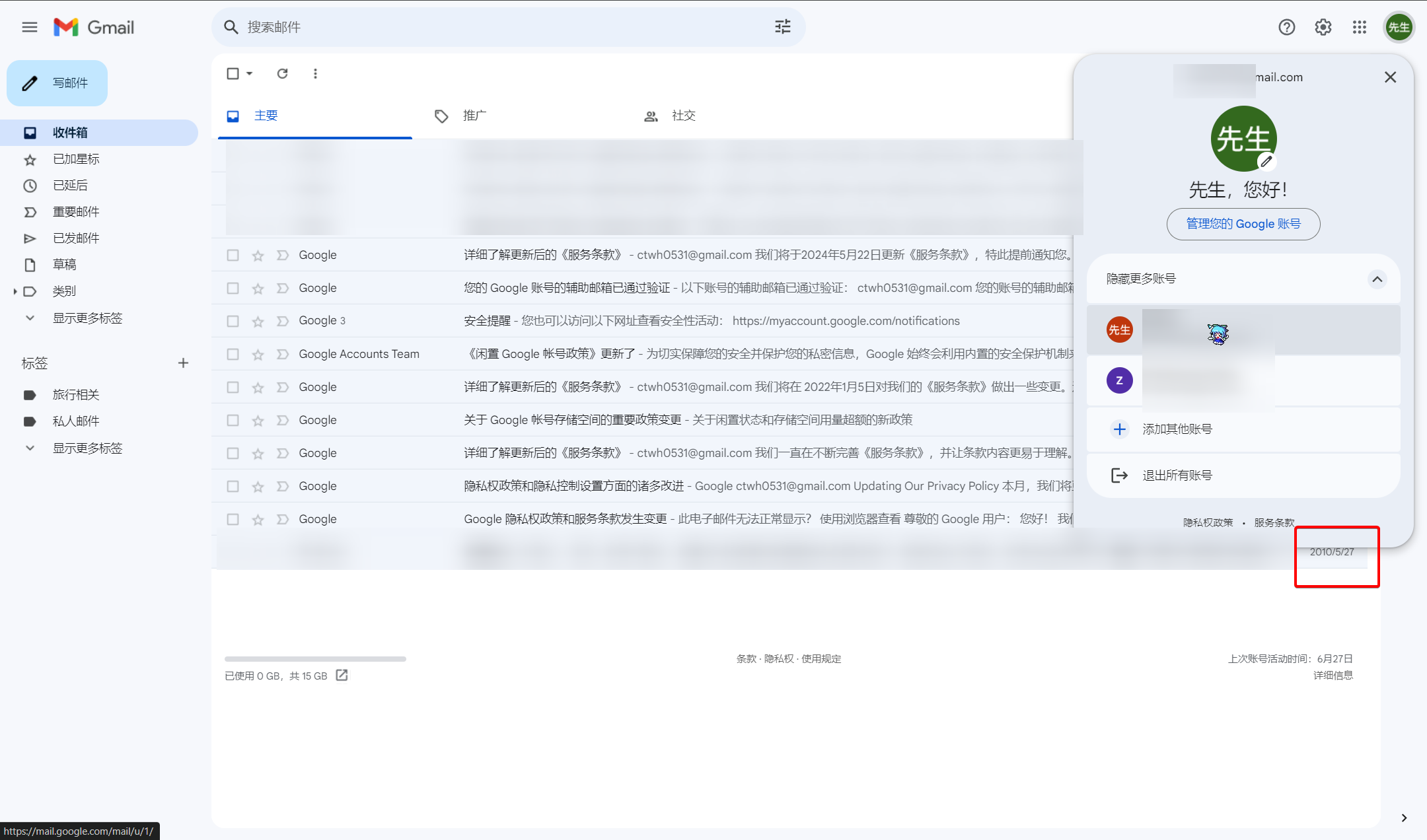This screenshot has width=1427, height=840.
Task: Click the Gmail logo
Action: [94, 27]
